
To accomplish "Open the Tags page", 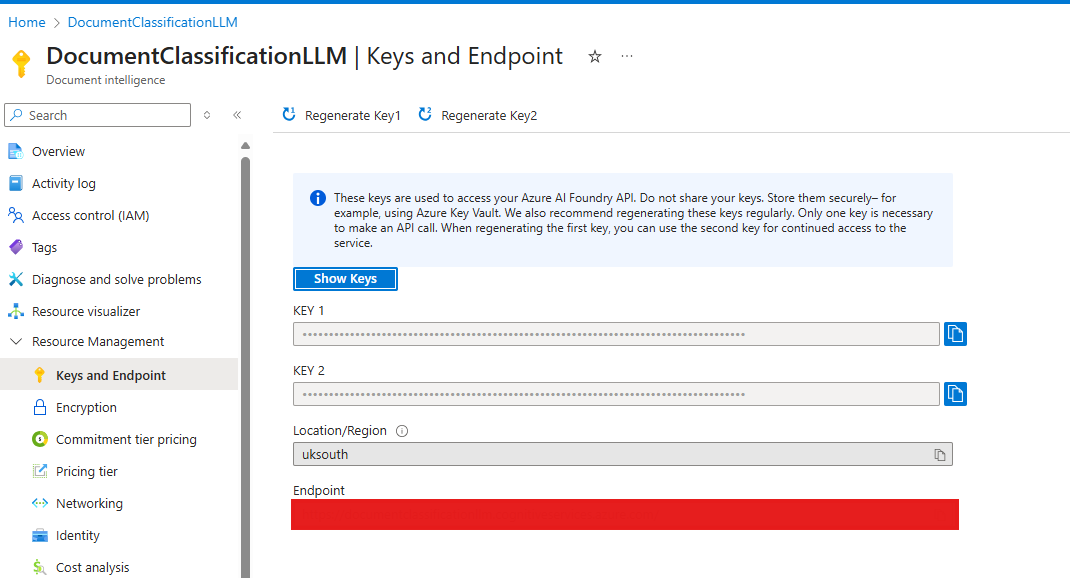I will 44,248.
